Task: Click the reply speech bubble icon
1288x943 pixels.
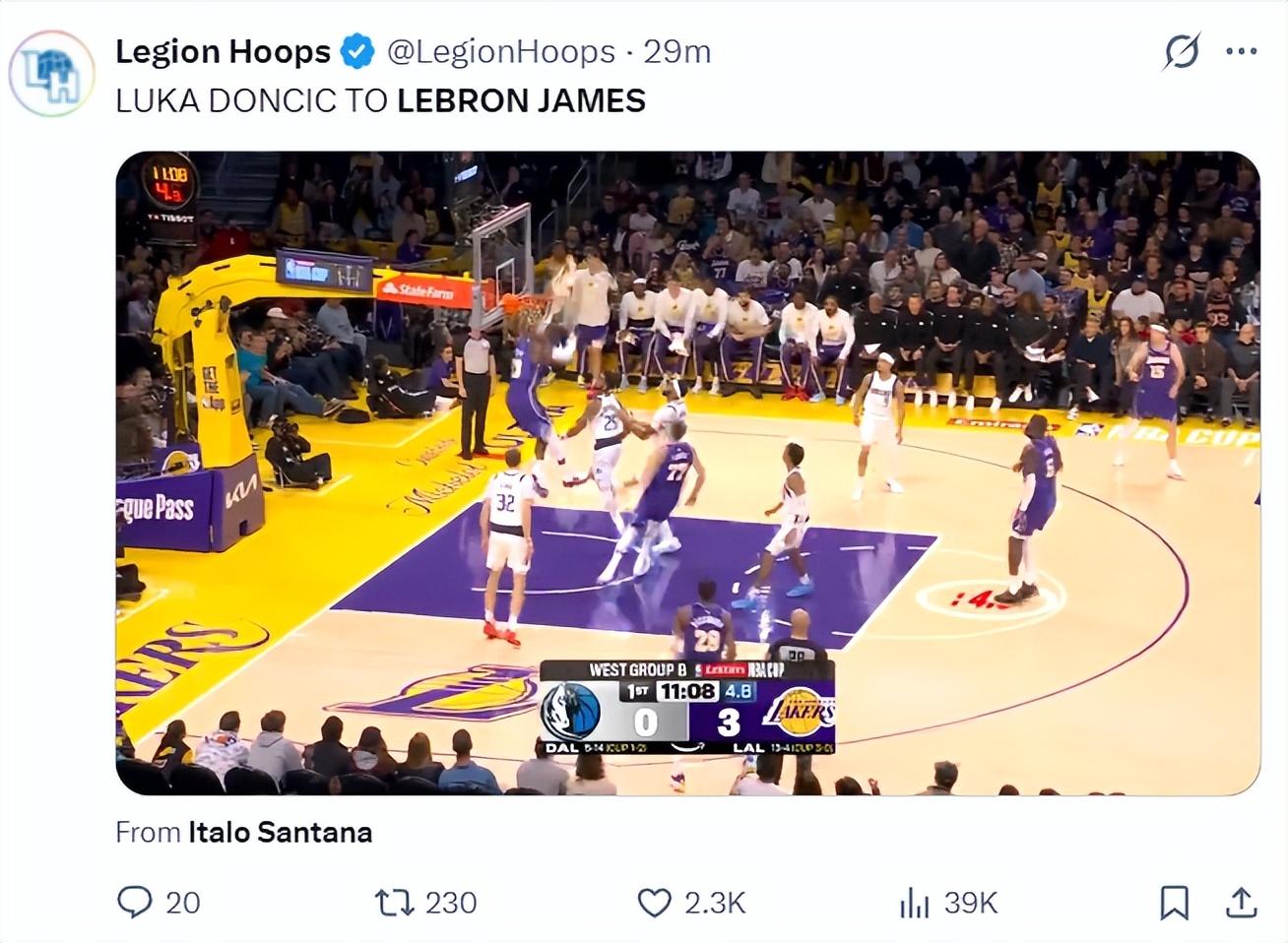Action: tap(135, 902)
